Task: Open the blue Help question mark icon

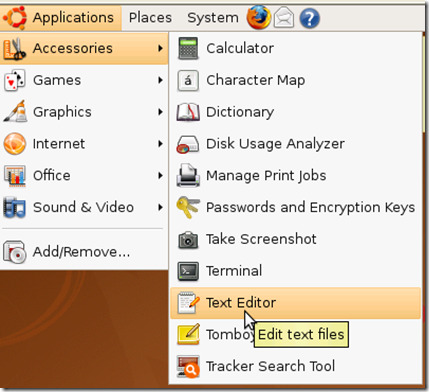Action: click(309, 18)
